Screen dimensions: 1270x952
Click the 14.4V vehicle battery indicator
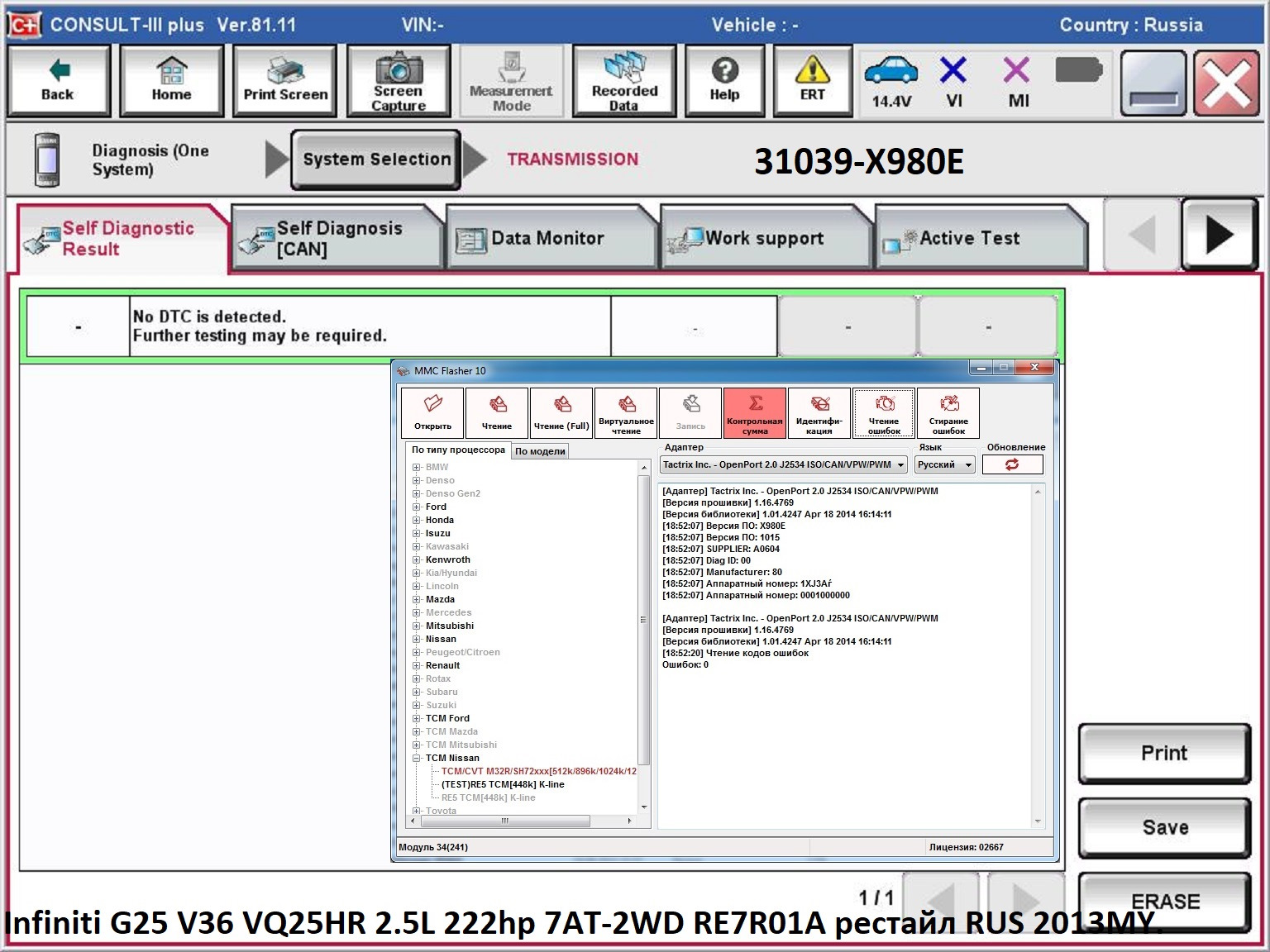[x=891, y=83]
